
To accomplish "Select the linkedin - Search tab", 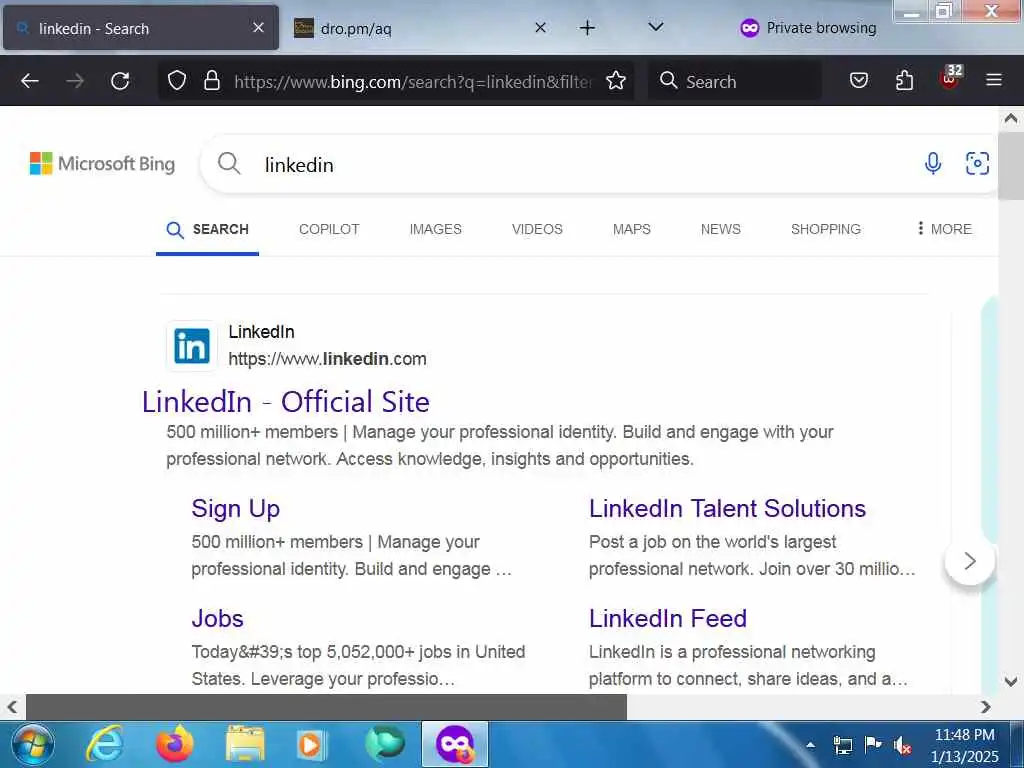I will [x=140, y=28].
